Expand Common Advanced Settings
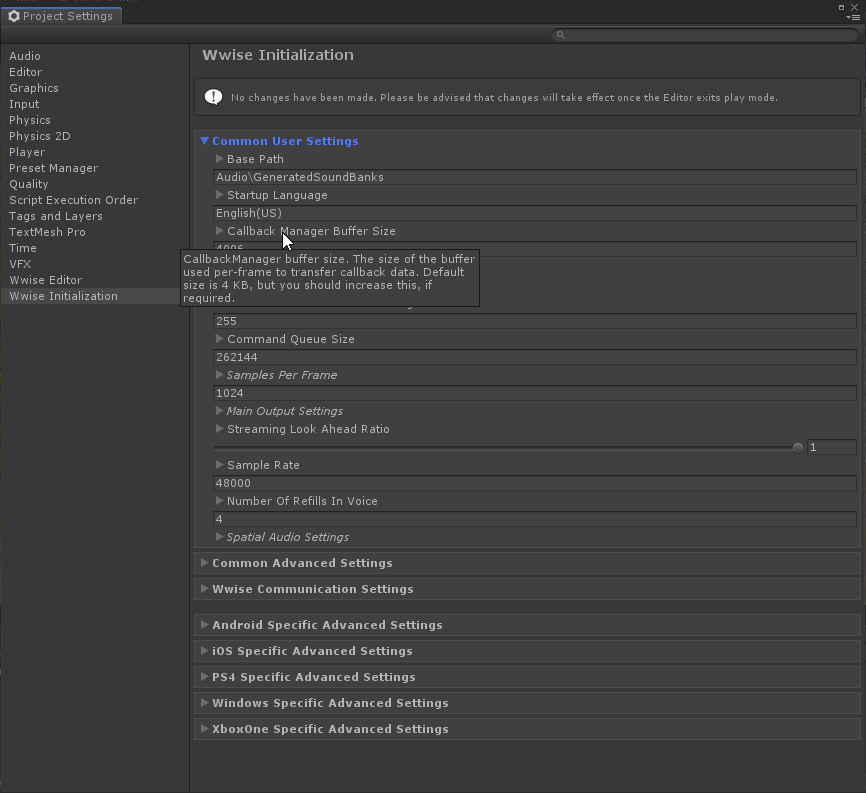Viewport: 866px width, 793px height. pyautogui.click(x=205, y=563)
